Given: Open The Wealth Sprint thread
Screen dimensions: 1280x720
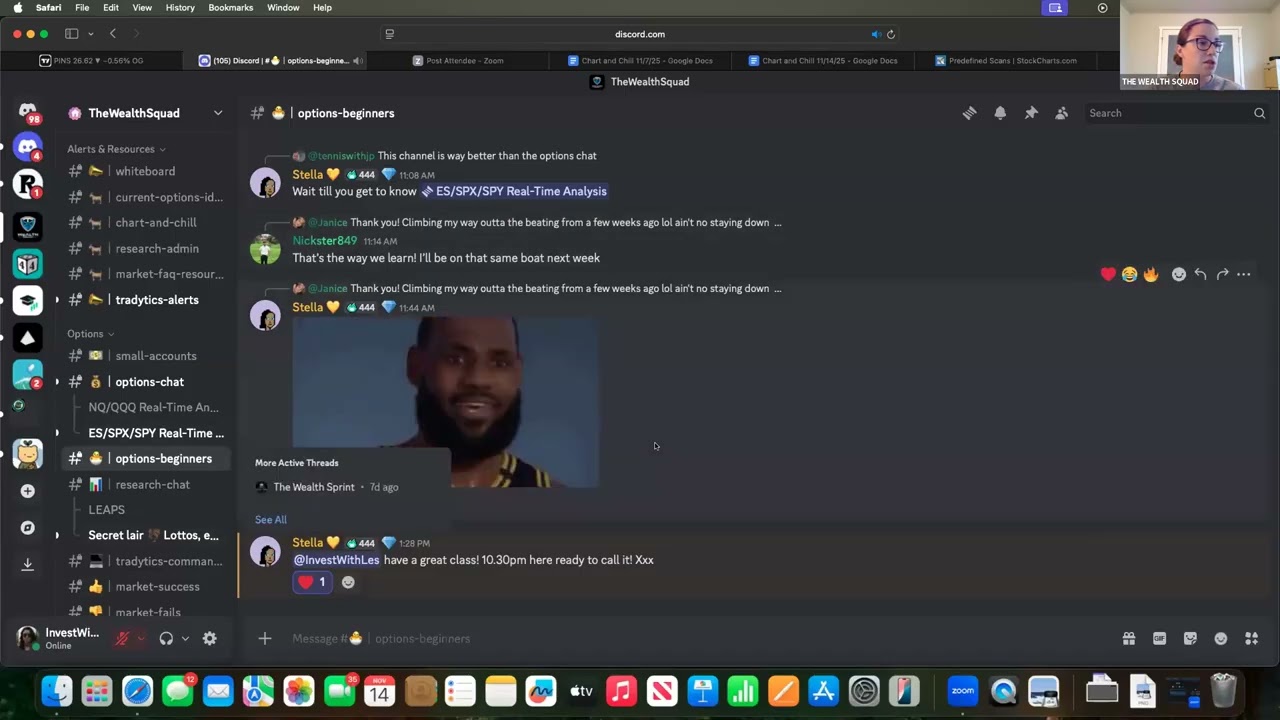Looking at the screenshot, I should (314, 487).
